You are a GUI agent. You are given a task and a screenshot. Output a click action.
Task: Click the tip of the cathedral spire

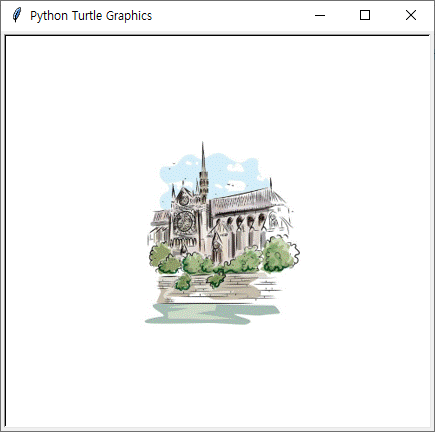203,144
